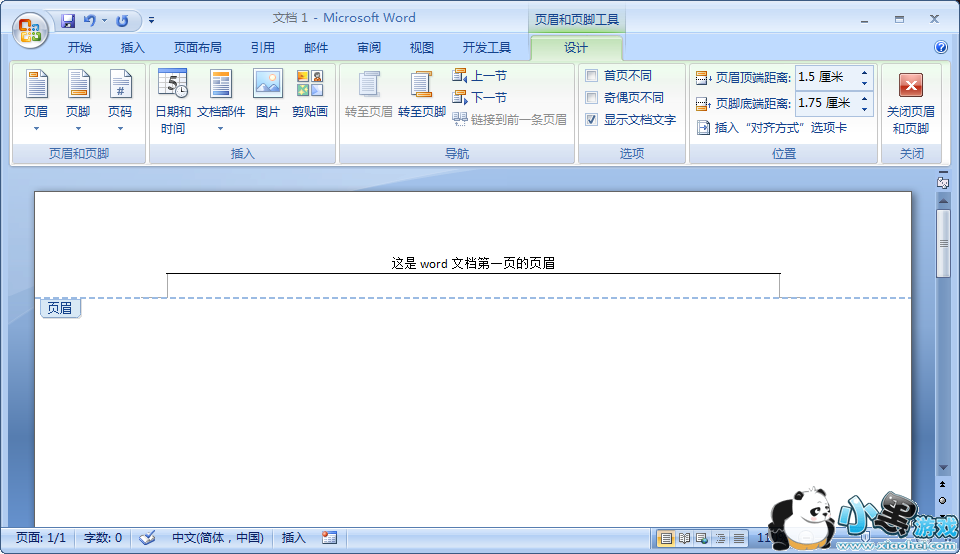Decrease 页眉顶端距离 with down arrow
The image size is (960, 554).
pyautogui.click(x=864, y=83)
